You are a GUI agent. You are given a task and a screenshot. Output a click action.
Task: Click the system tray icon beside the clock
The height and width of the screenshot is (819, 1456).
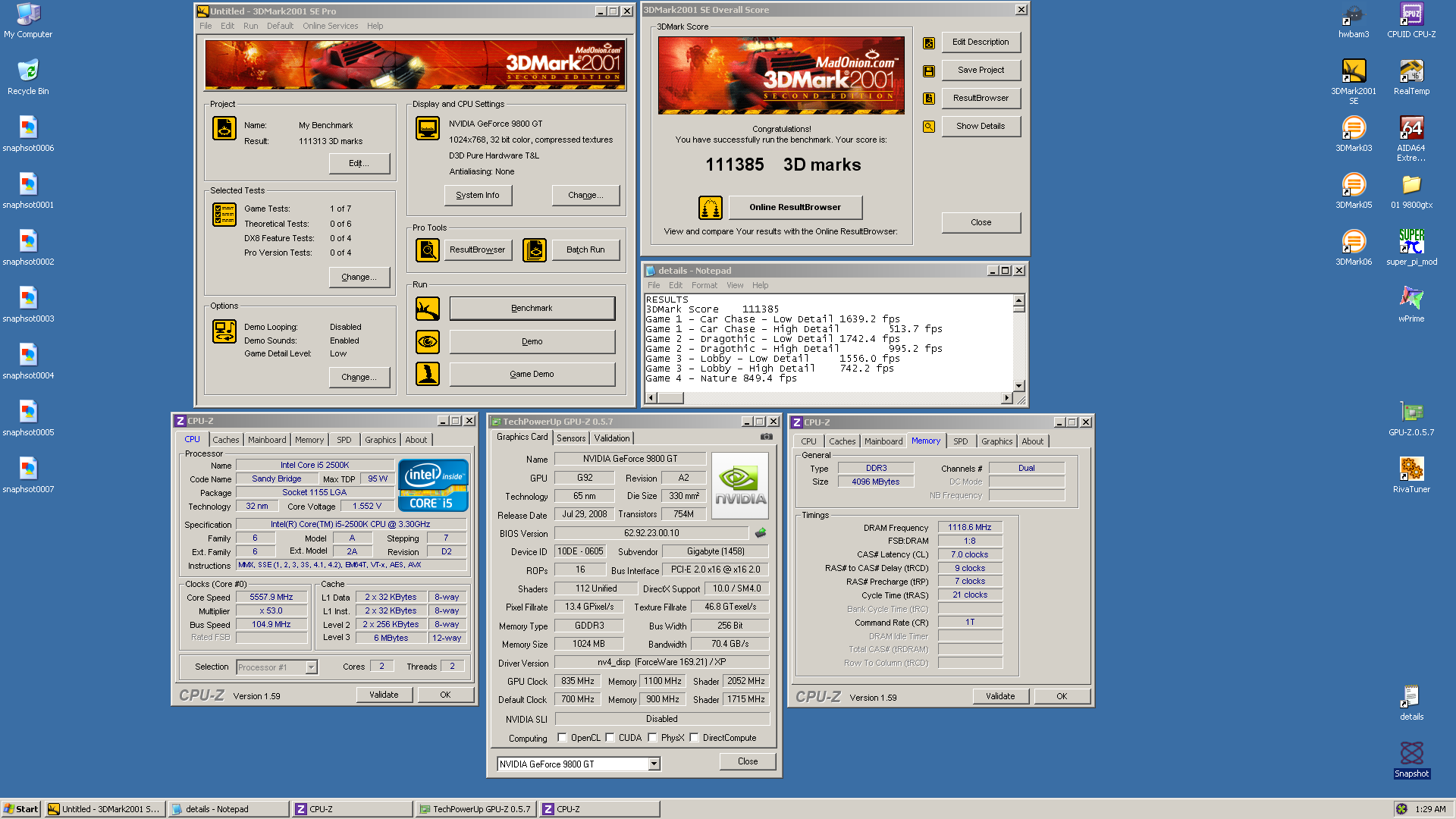click(1401, 809)
